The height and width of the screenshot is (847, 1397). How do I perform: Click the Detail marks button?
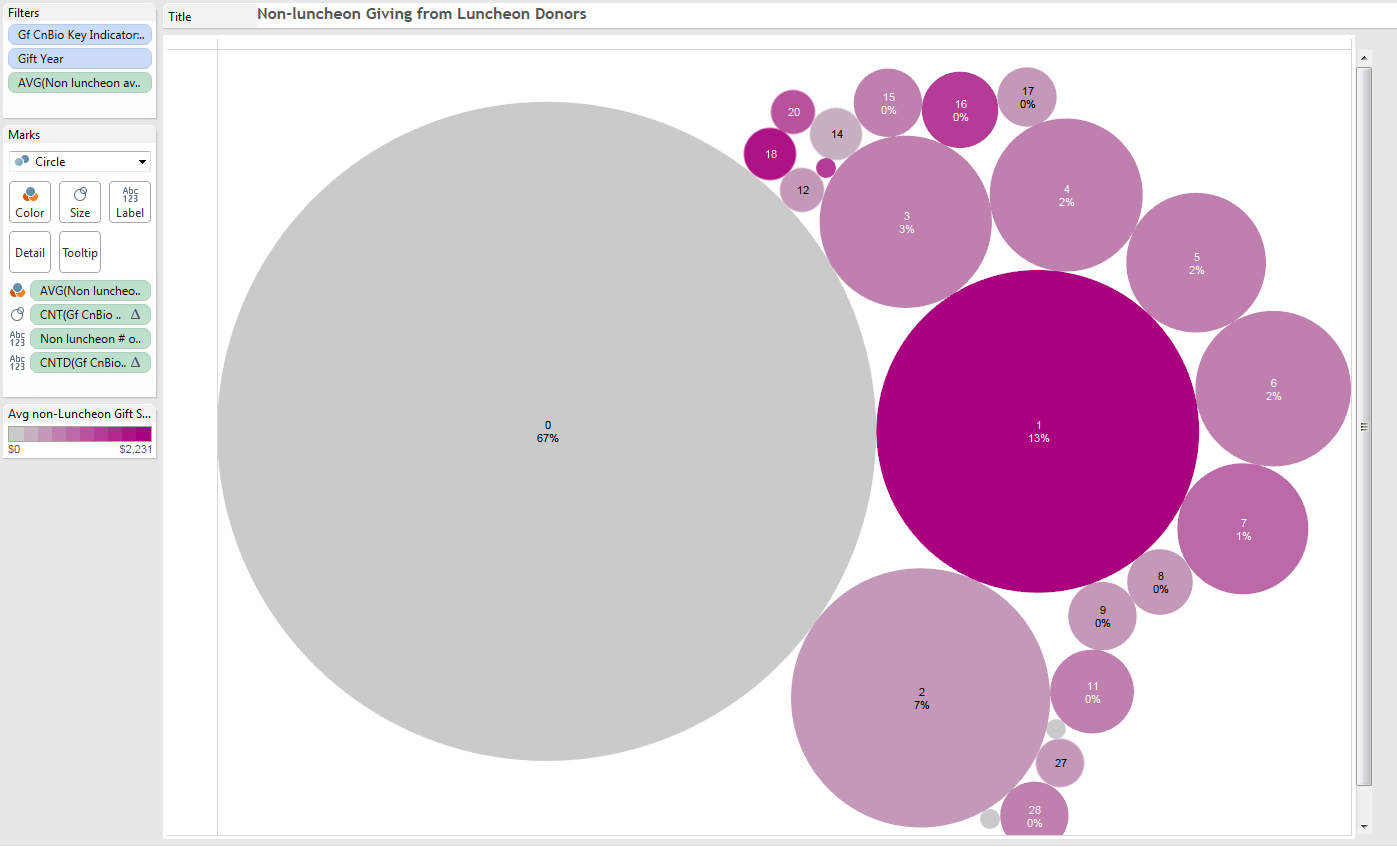[x=30, y=252]
